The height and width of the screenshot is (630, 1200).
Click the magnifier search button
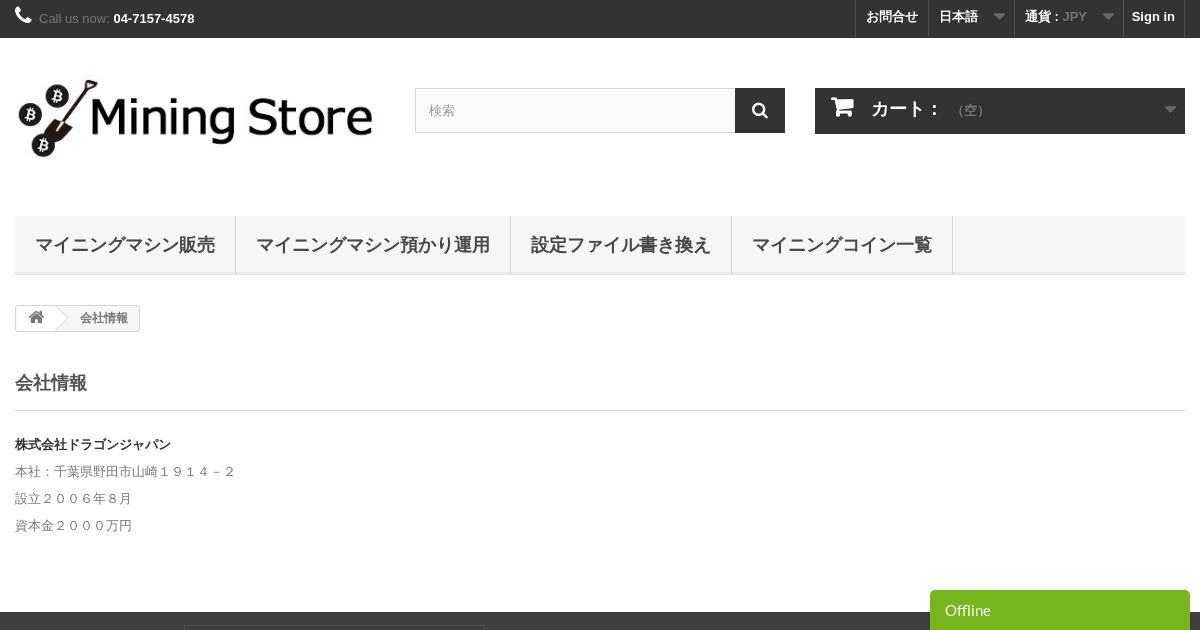[x=760, y=110]
